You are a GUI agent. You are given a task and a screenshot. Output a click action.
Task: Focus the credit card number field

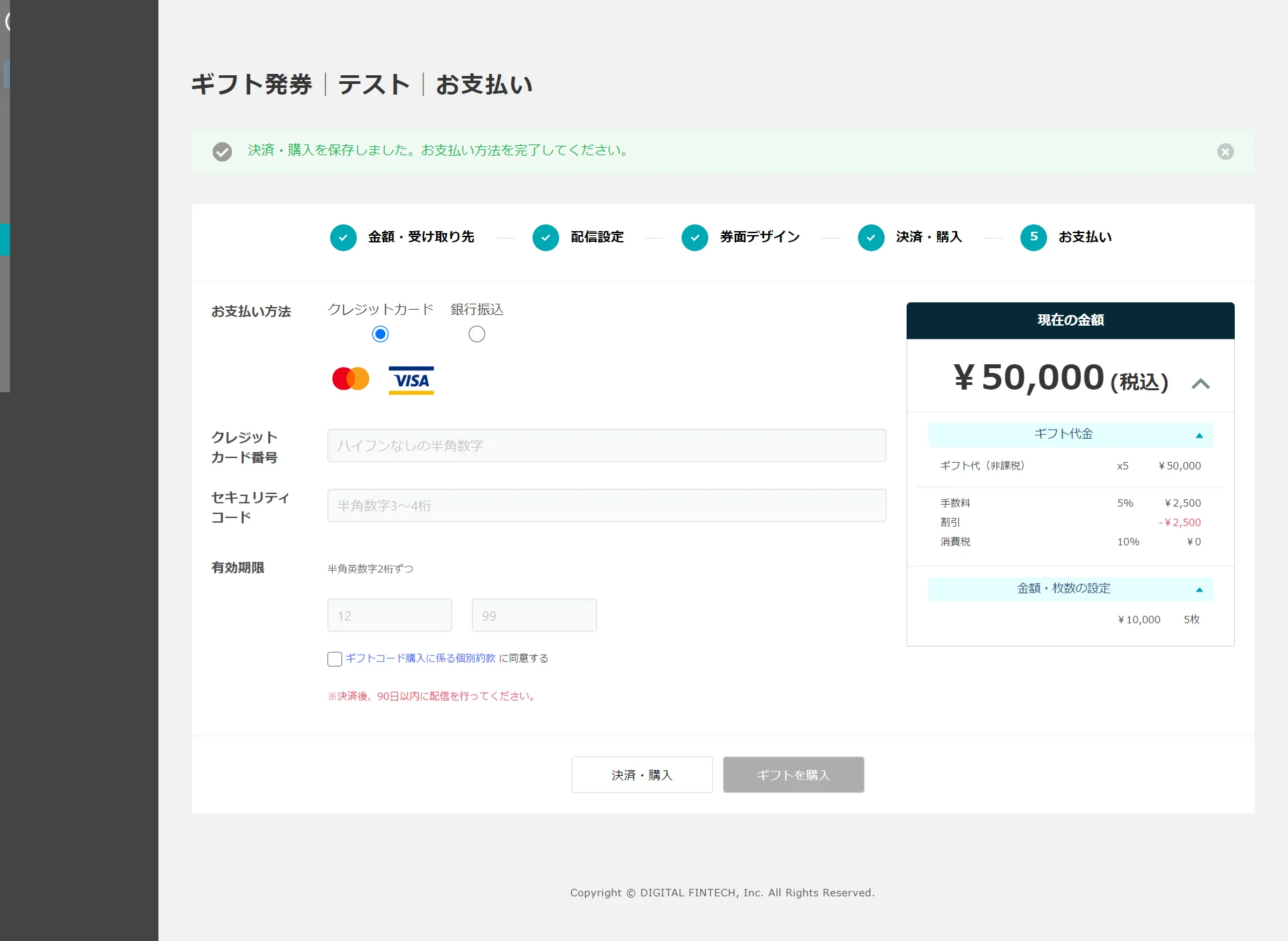pyautogui.click(x=607, y=446)
